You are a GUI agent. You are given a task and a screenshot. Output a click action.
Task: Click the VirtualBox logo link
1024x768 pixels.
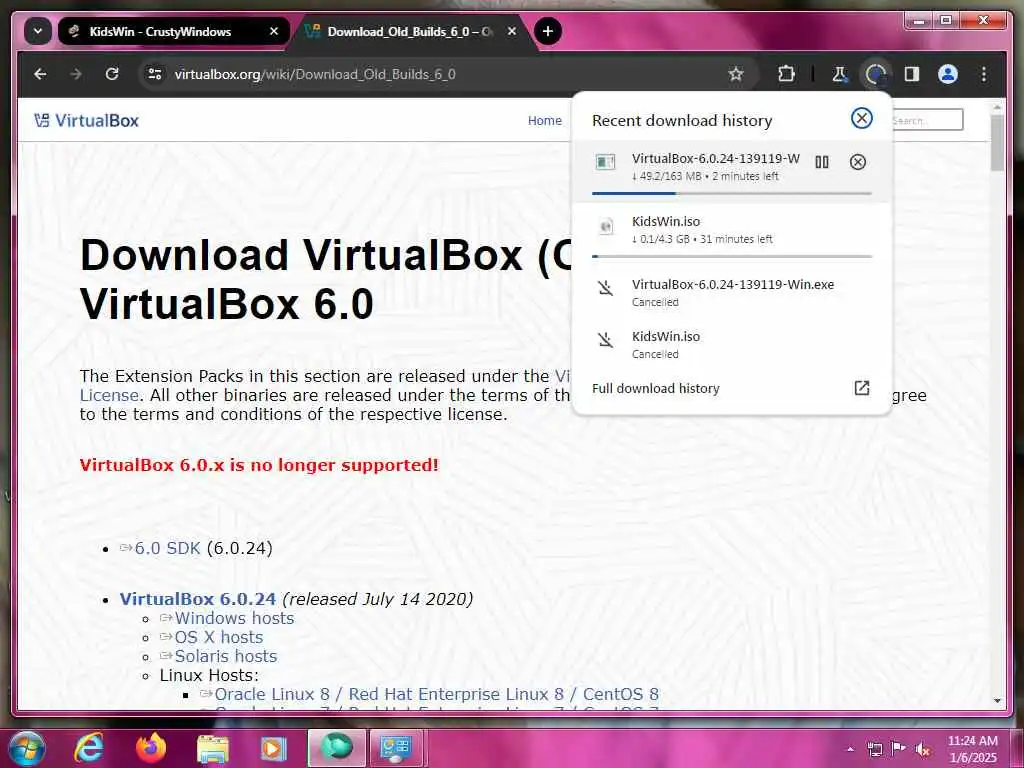(x=86, y=120)
